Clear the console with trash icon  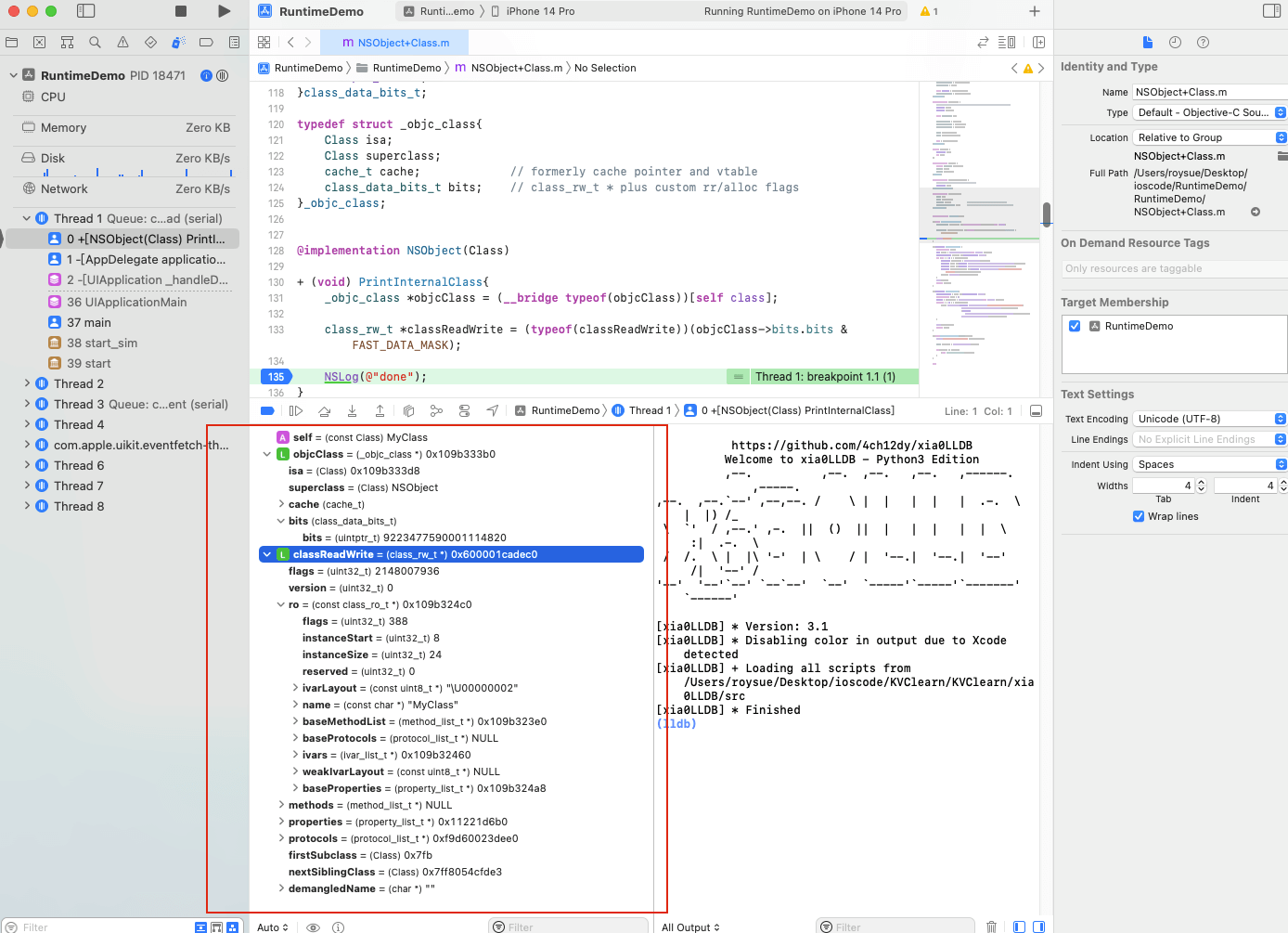pyautogui.click(x=991, y=927)
